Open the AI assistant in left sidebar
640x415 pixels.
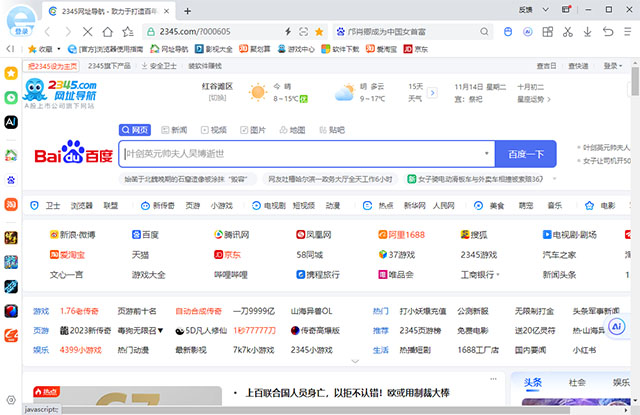pos(11,121)
